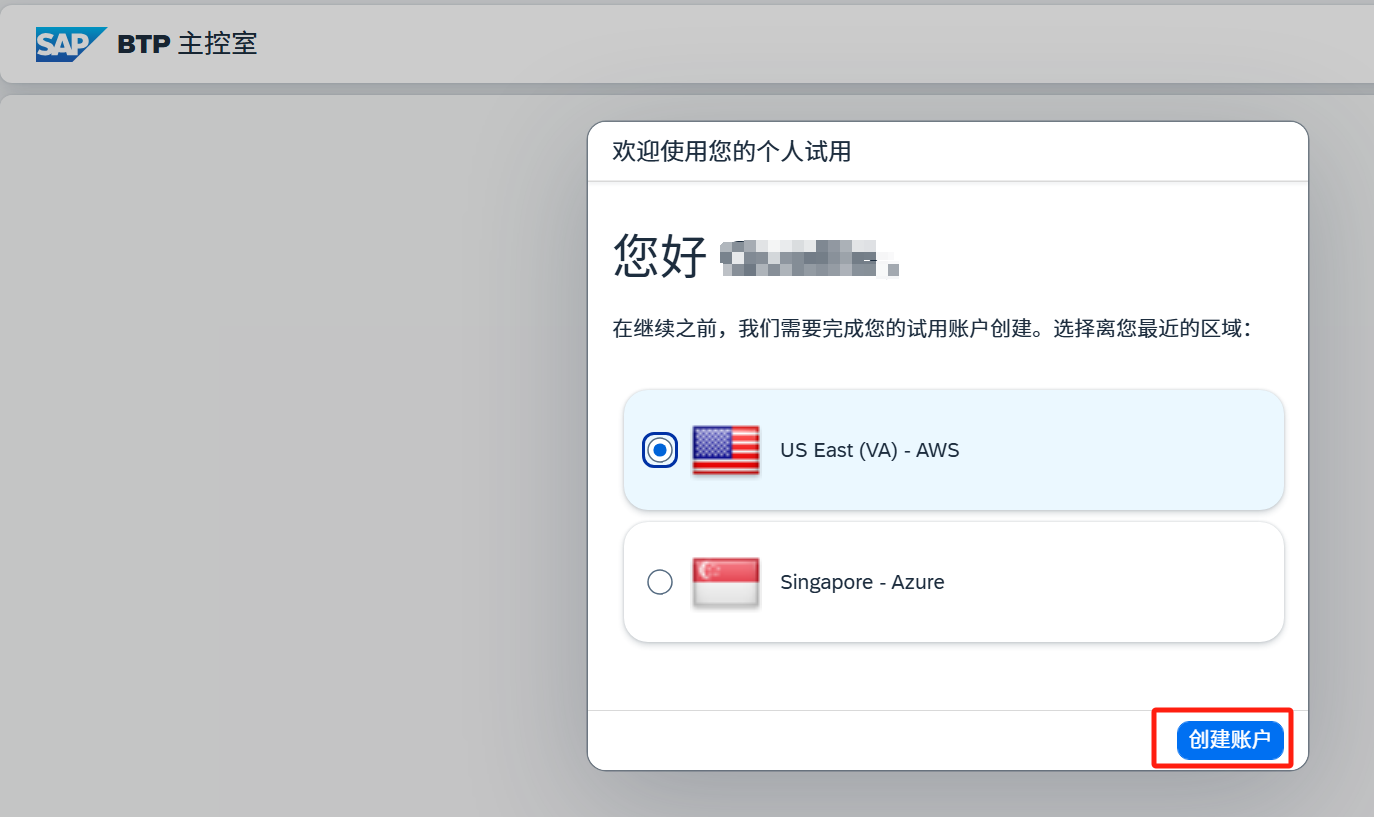This screenshot has height=817, width=1374.
Task: Click the dialog title "欢迎使用您的个人试用"
Action: pos(732,152)
